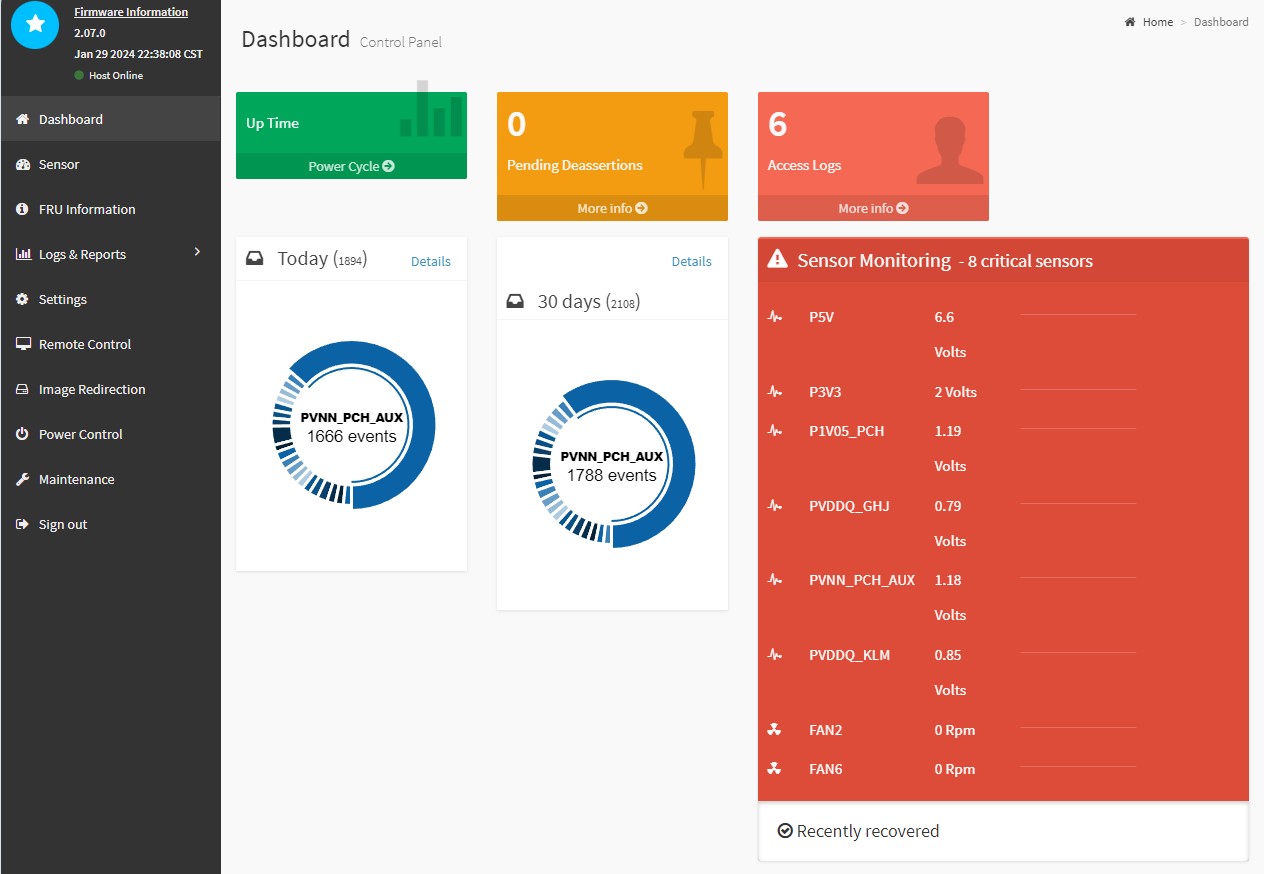Viewport: 1267px width, 874px height.
Task: Click the Dashboard home icon in sidebar
Action: tap(22, 120)
